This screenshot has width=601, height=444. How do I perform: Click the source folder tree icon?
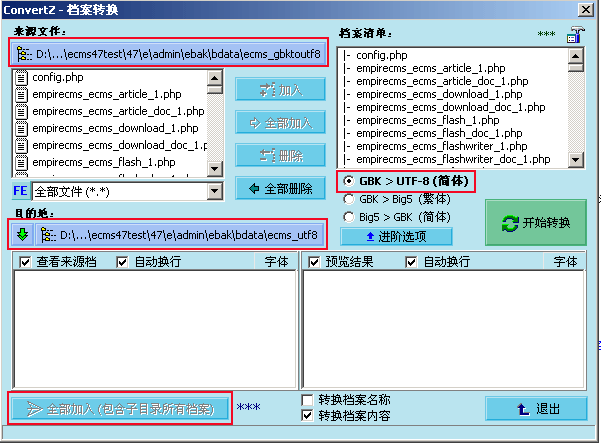tap(21, 52)
